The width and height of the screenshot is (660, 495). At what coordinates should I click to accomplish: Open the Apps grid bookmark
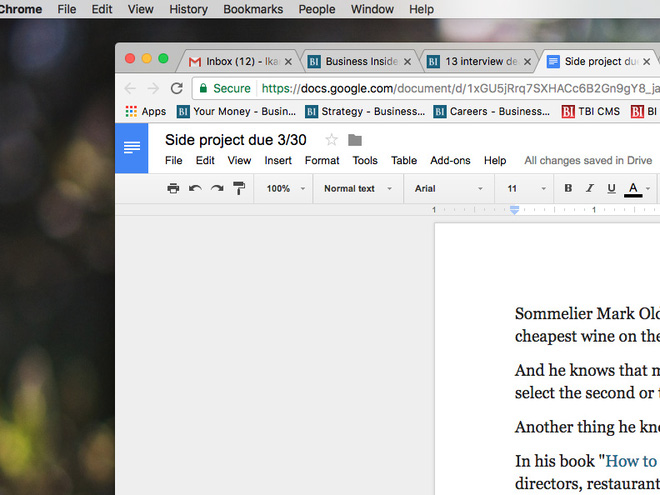click(x=146, y=112)
